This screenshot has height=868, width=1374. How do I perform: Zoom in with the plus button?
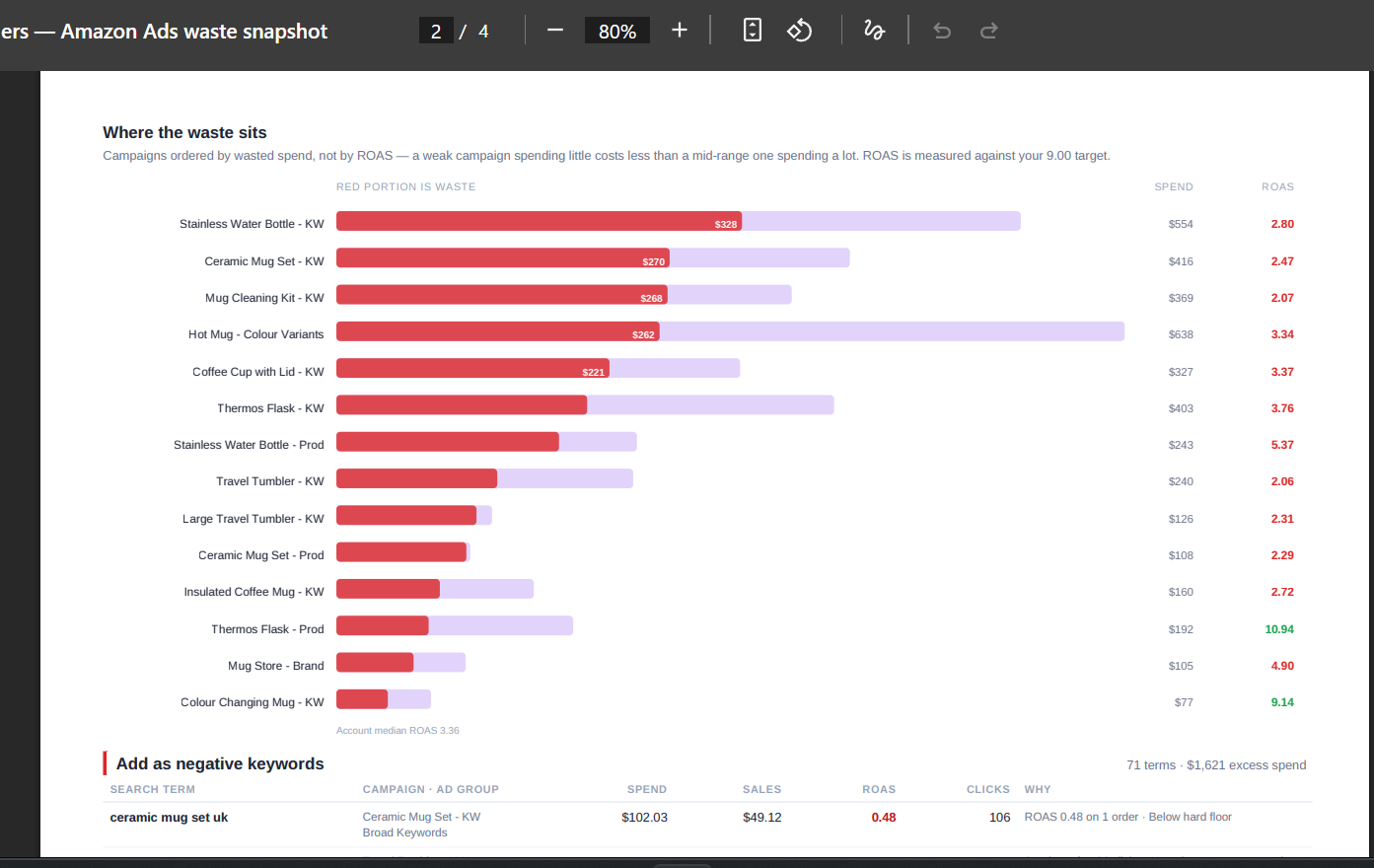click(x=680, y=31)
